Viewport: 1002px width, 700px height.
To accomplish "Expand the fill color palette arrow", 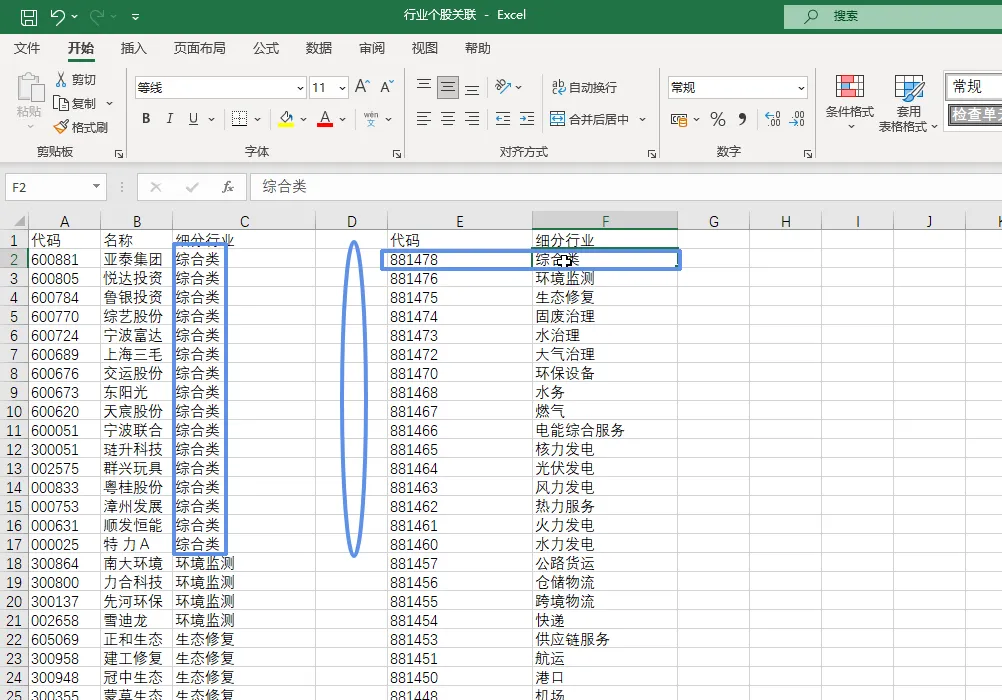I will [304, 120].
